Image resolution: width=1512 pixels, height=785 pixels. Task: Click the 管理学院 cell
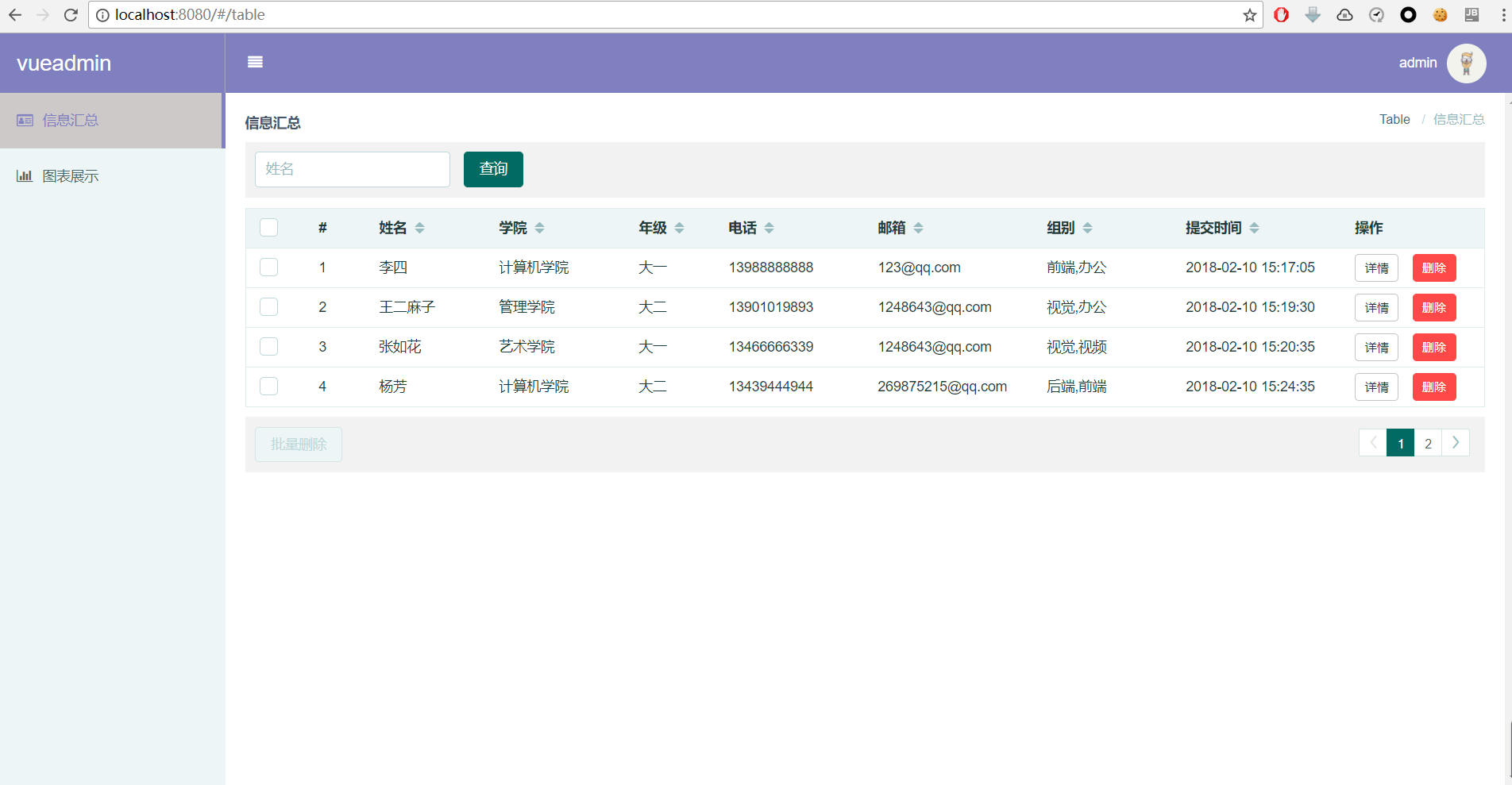526,307
